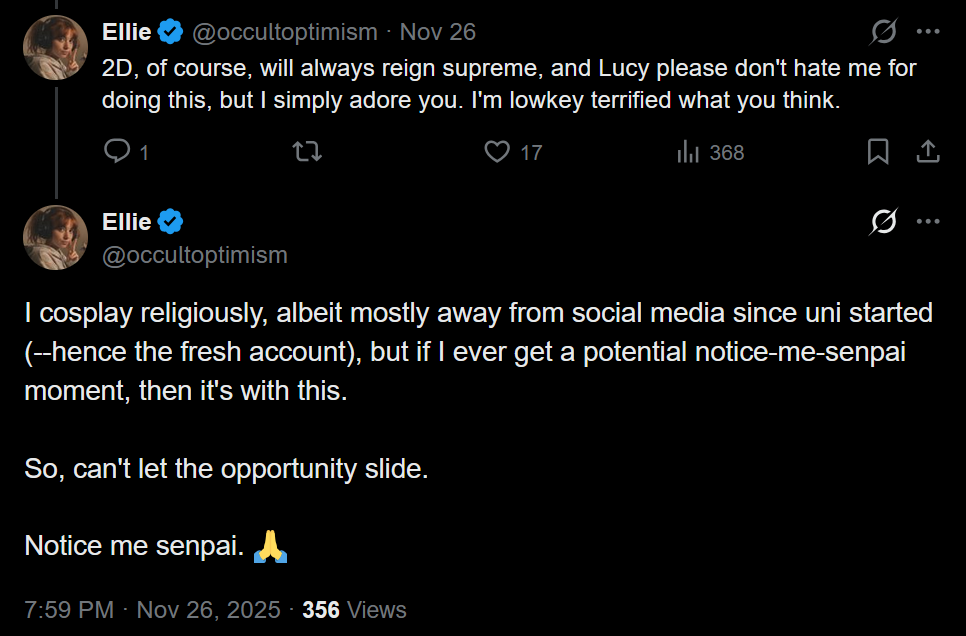This screenshot has height=636, width=966.
Task: Open Ellie's avatar on the first tweet
Action: (56, 47)
